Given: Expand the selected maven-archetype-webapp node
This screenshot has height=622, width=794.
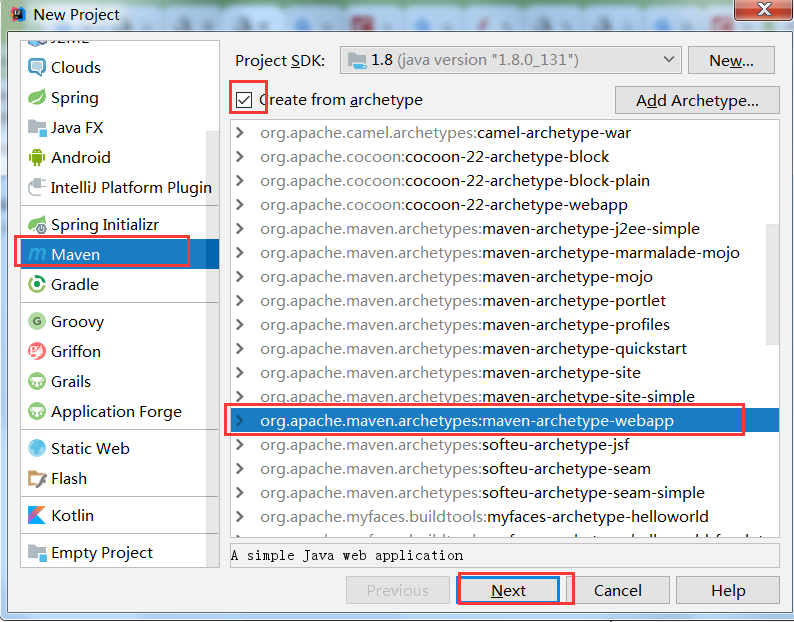Looking at the screenshot, I should (240, 420).
